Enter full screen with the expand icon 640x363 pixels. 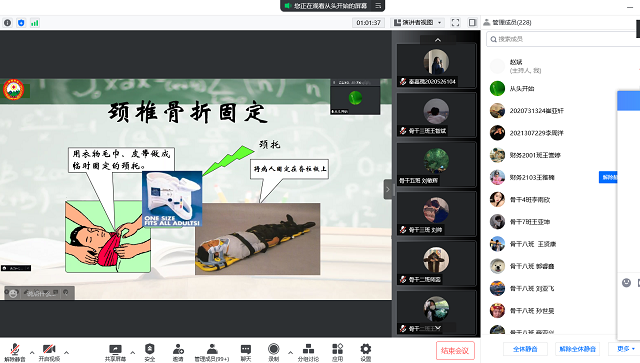point(455,22)
